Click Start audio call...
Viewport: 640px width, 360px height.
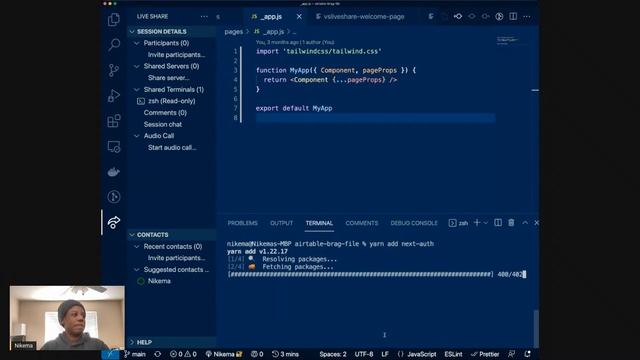[x=172, y=148]
